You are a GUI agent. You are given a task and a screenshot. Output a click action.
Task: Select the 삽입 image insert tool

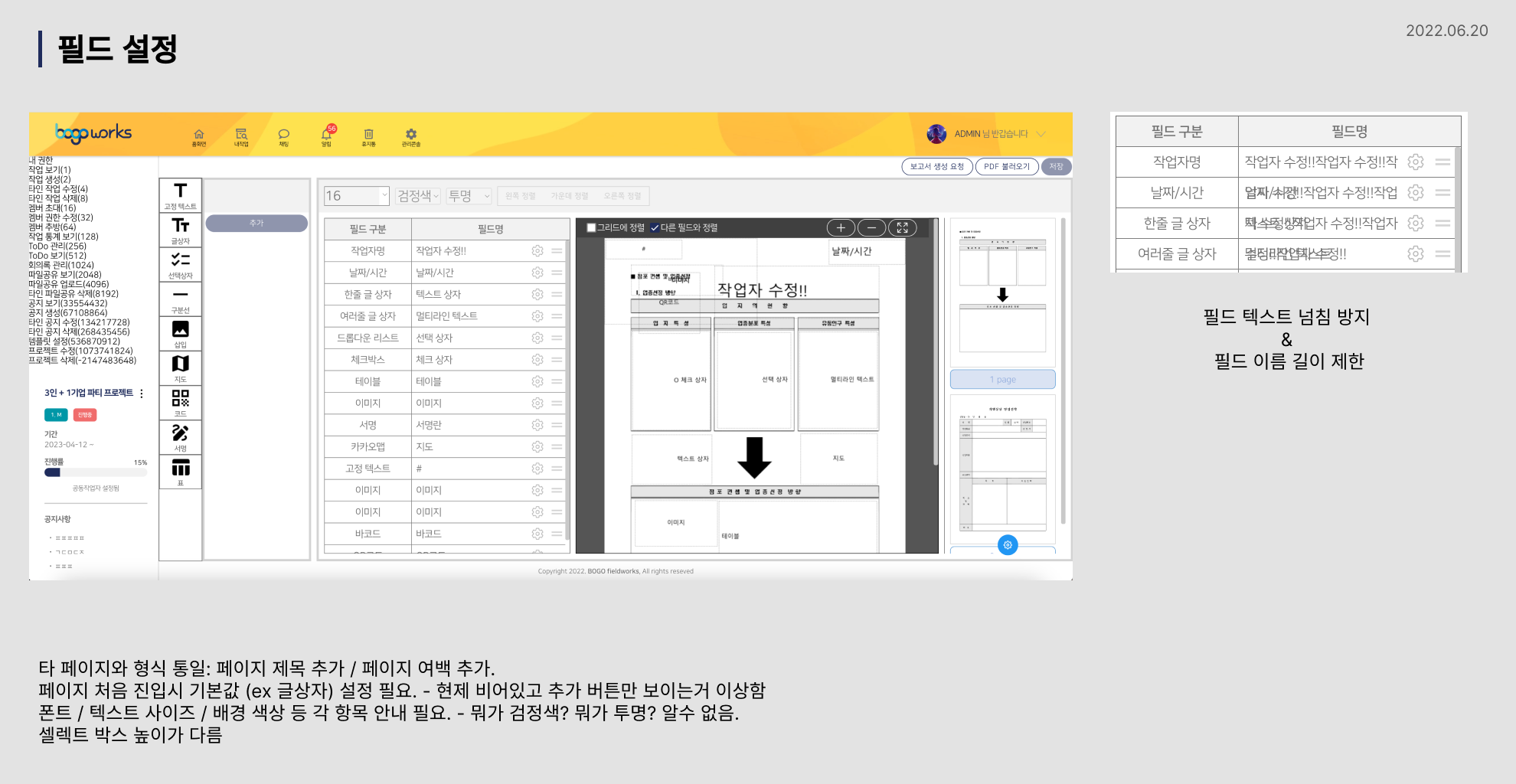pos(181,333)
